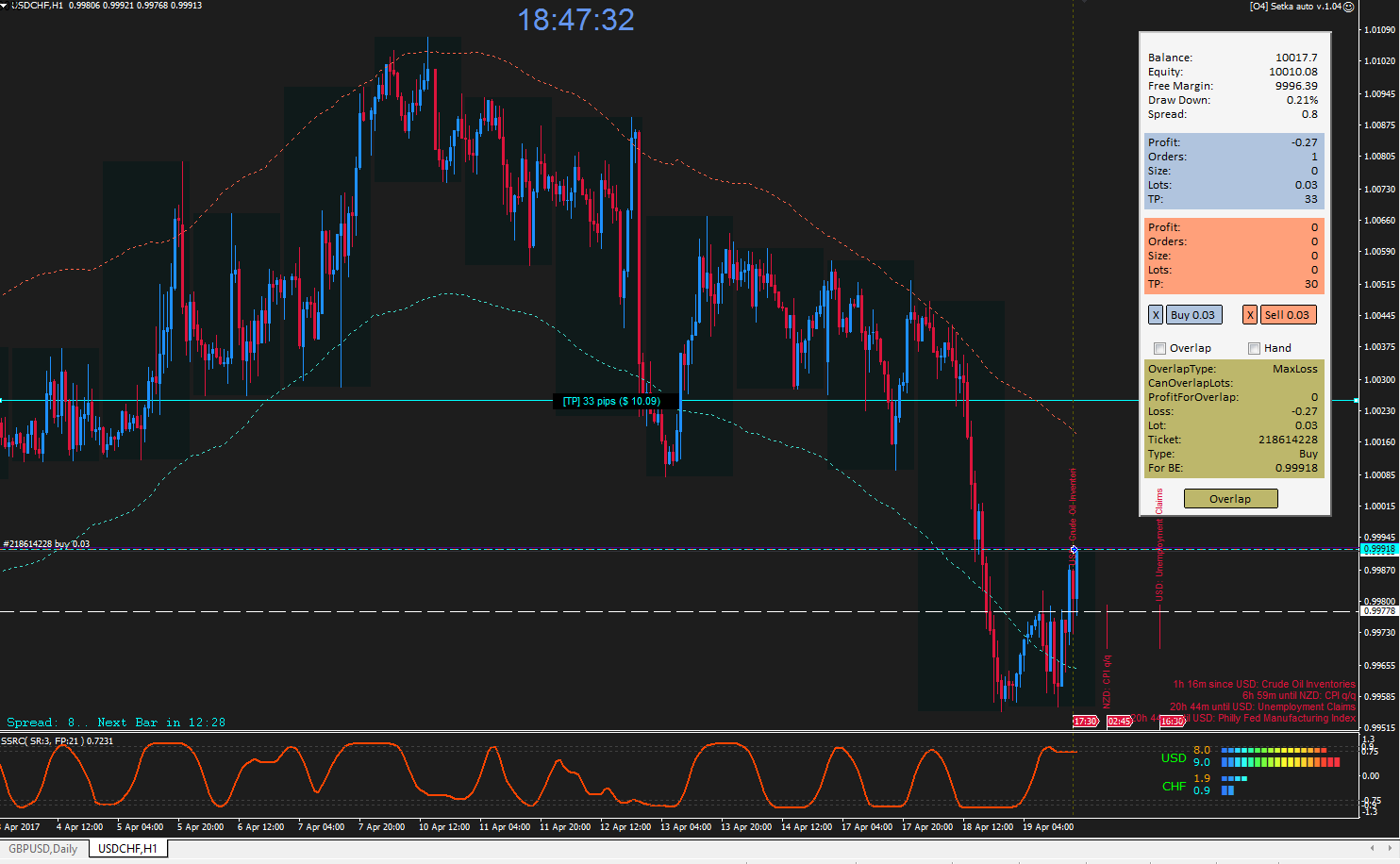Select the 17:30 news event marker
Viewport: 1400px width, 864px height.
click(1085, 722)
